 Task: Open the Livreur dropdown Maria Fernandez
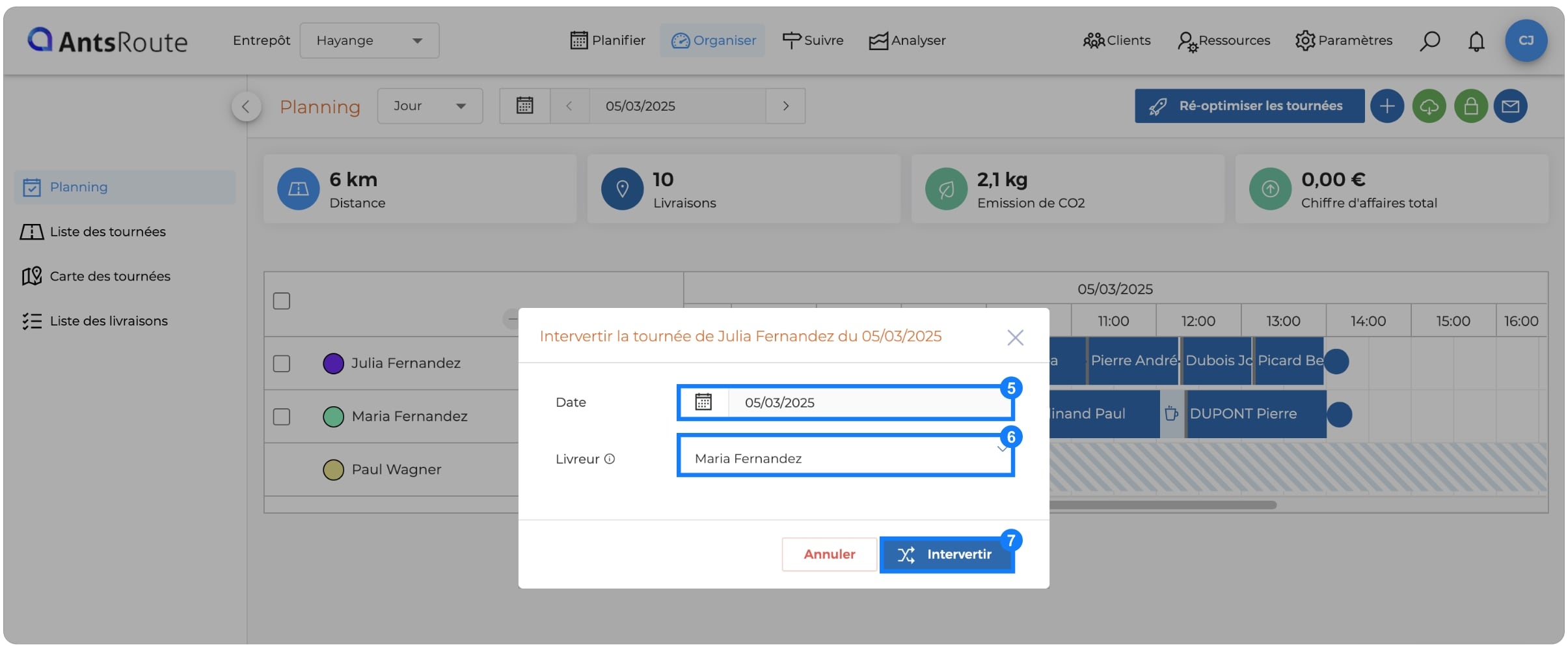tap(845, 456)
